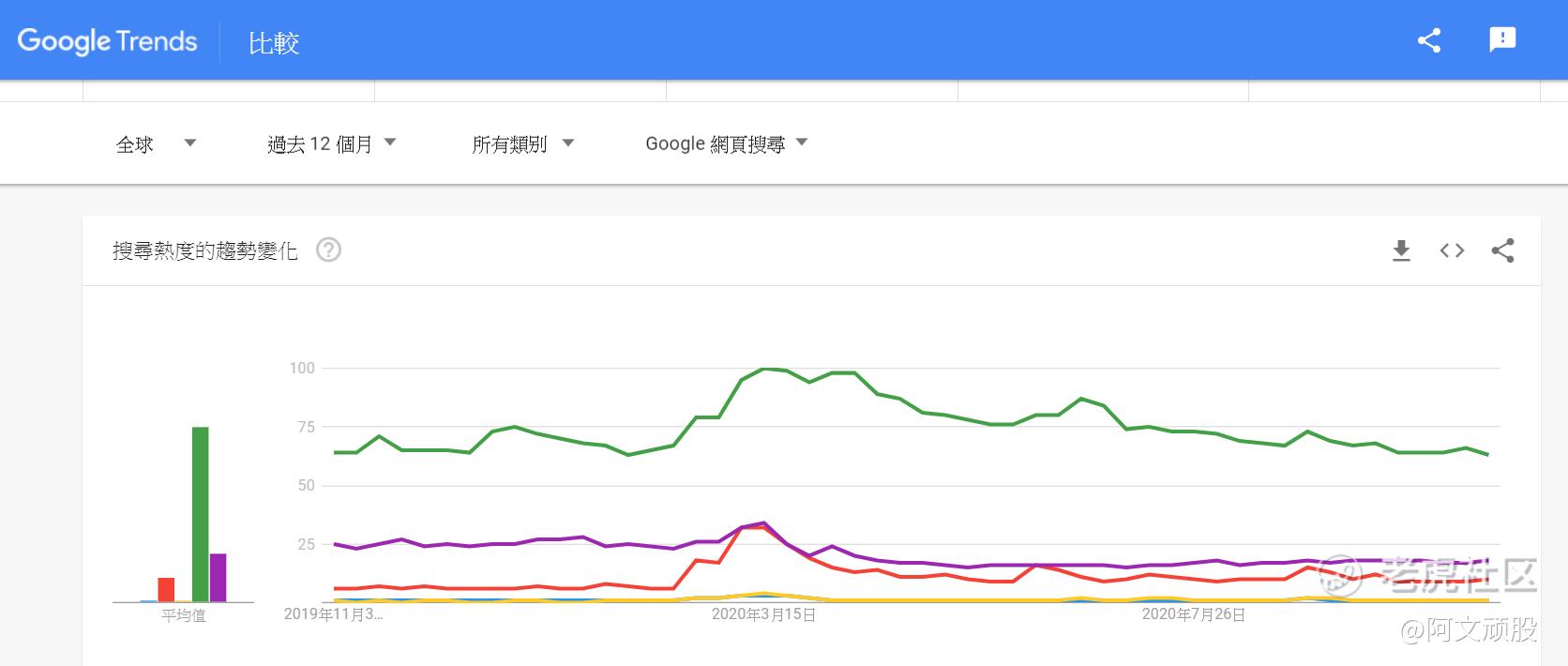Click the share icon in header

point(1428,40)
